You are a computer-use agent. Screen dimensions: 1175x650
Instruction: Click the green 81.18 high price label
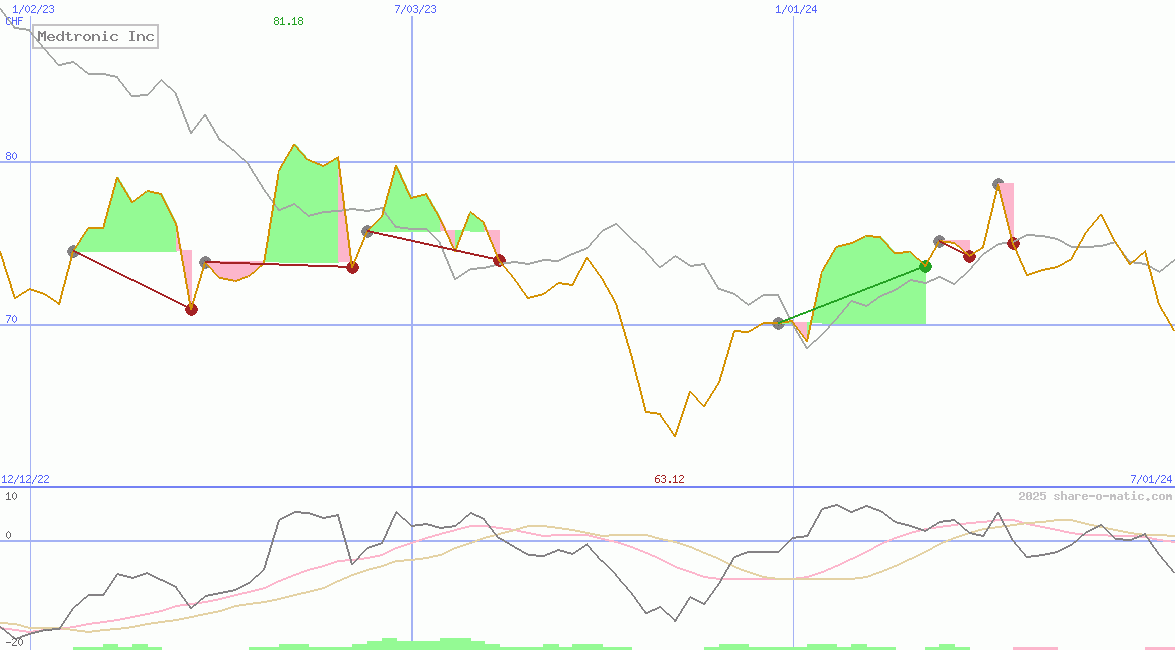(287, 22)
